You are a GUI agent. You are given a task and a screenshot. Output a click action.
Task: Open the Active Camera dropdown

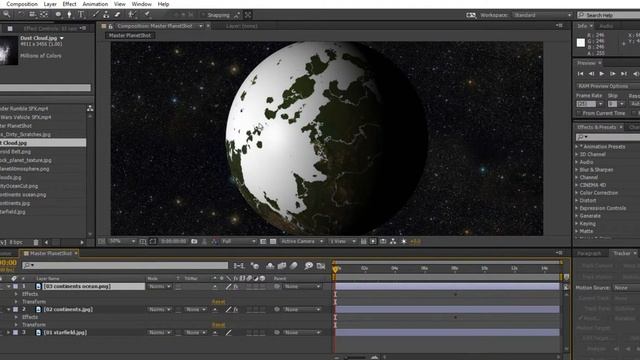[302, 242]
